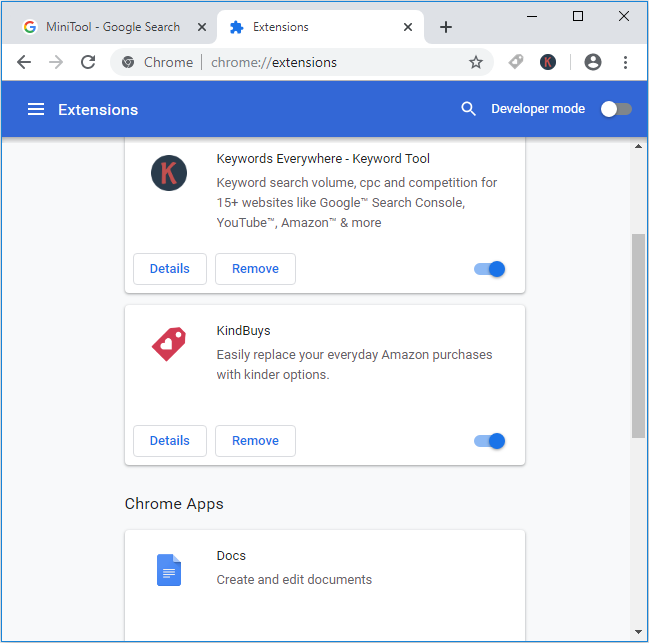Reload the extensions page
Screen dimensions: 649x643
point(88,62)
